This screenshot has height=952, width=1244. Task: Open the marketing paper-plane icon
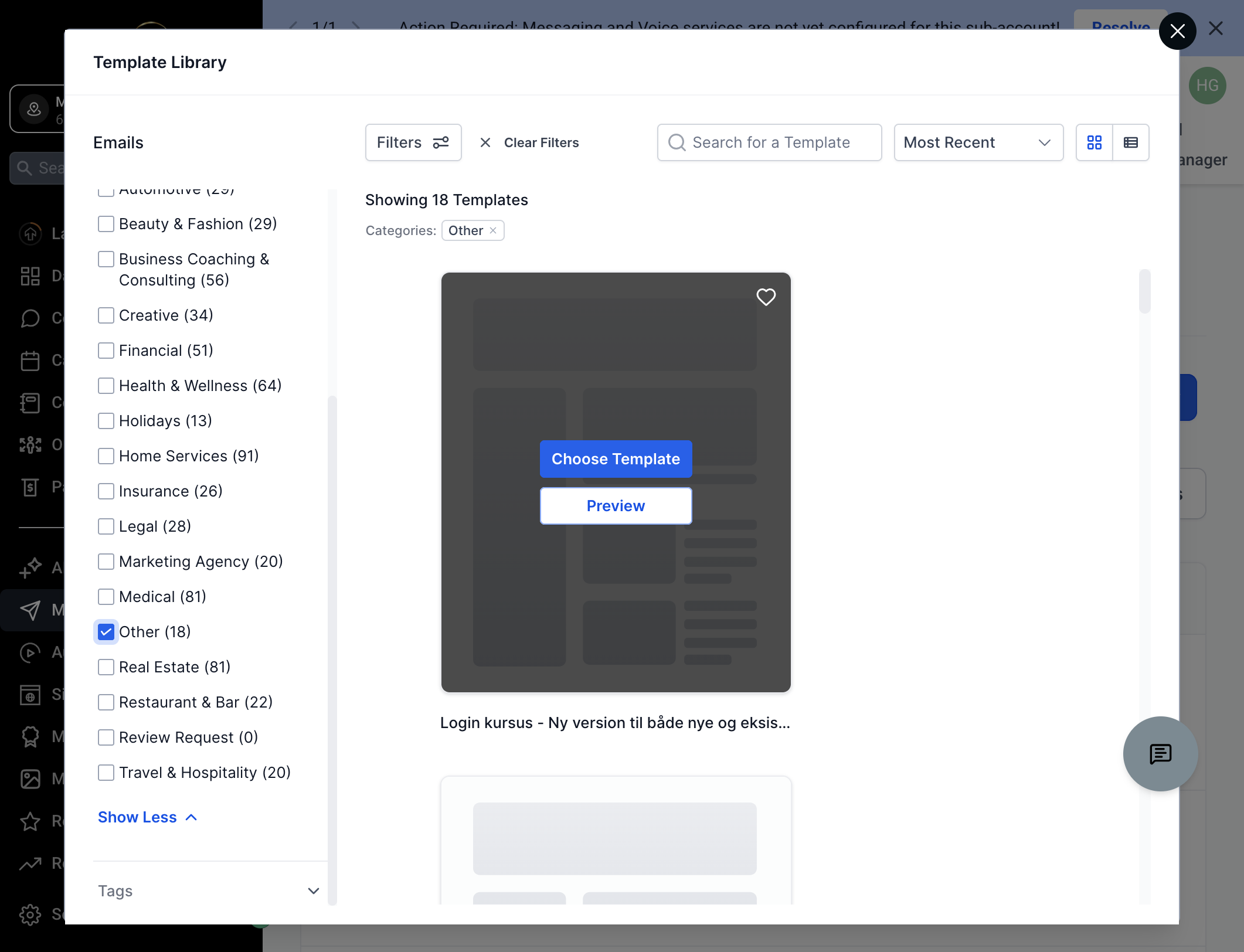pos(30,610)
